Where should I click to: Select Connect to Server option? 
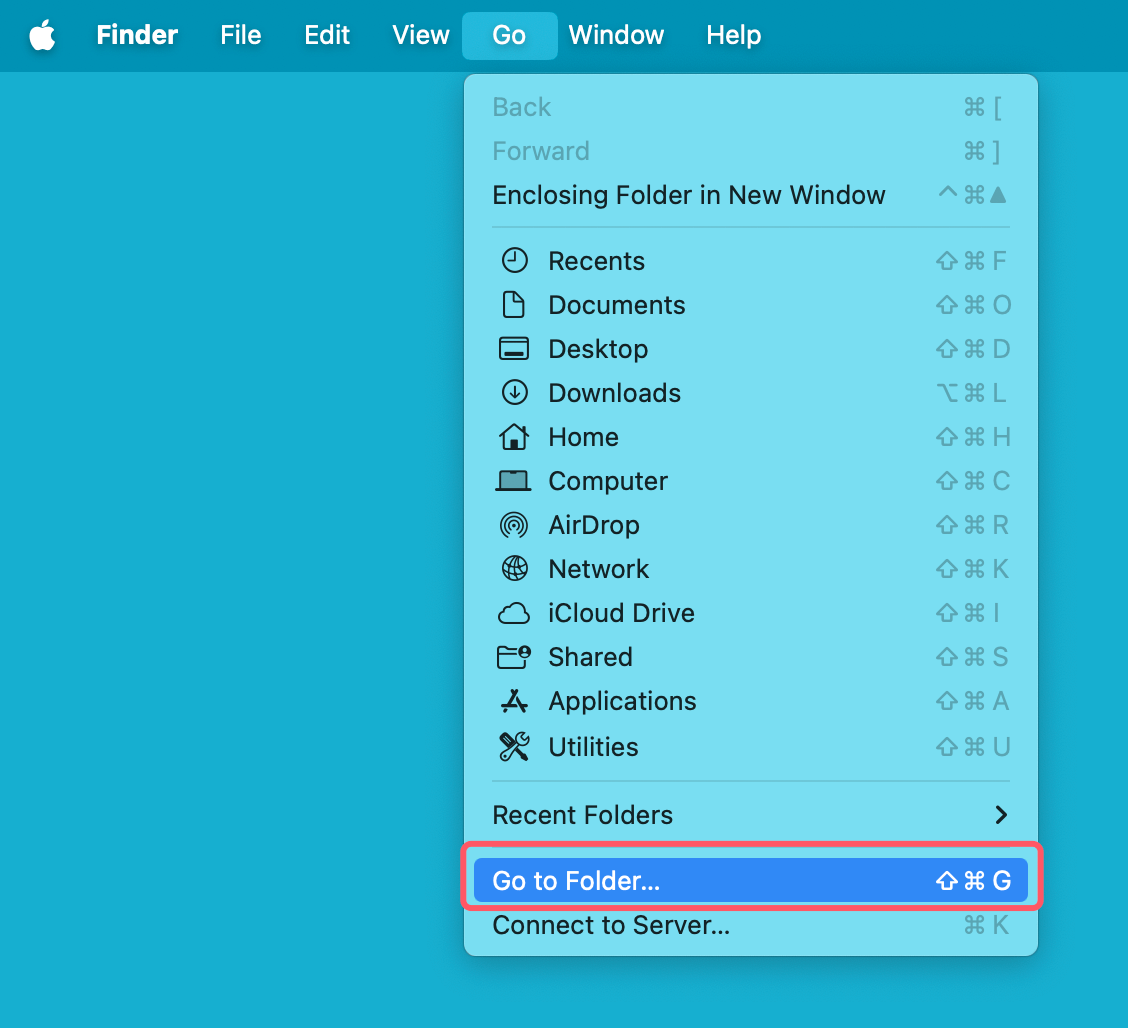point(612,925)
